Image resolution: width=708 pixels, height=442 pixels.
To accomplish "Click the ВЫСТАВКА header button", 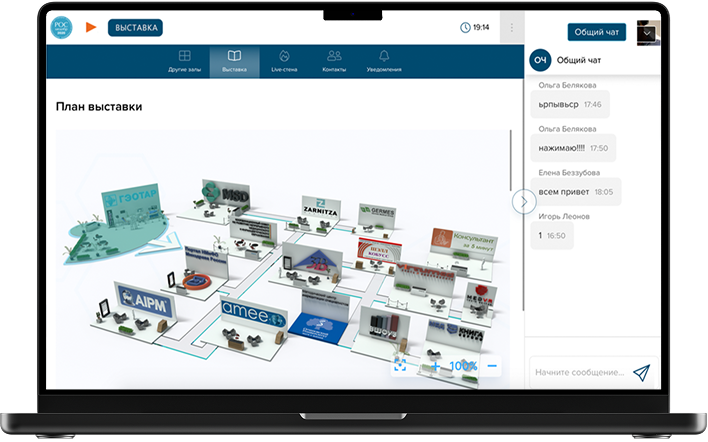I will point(135,28).
